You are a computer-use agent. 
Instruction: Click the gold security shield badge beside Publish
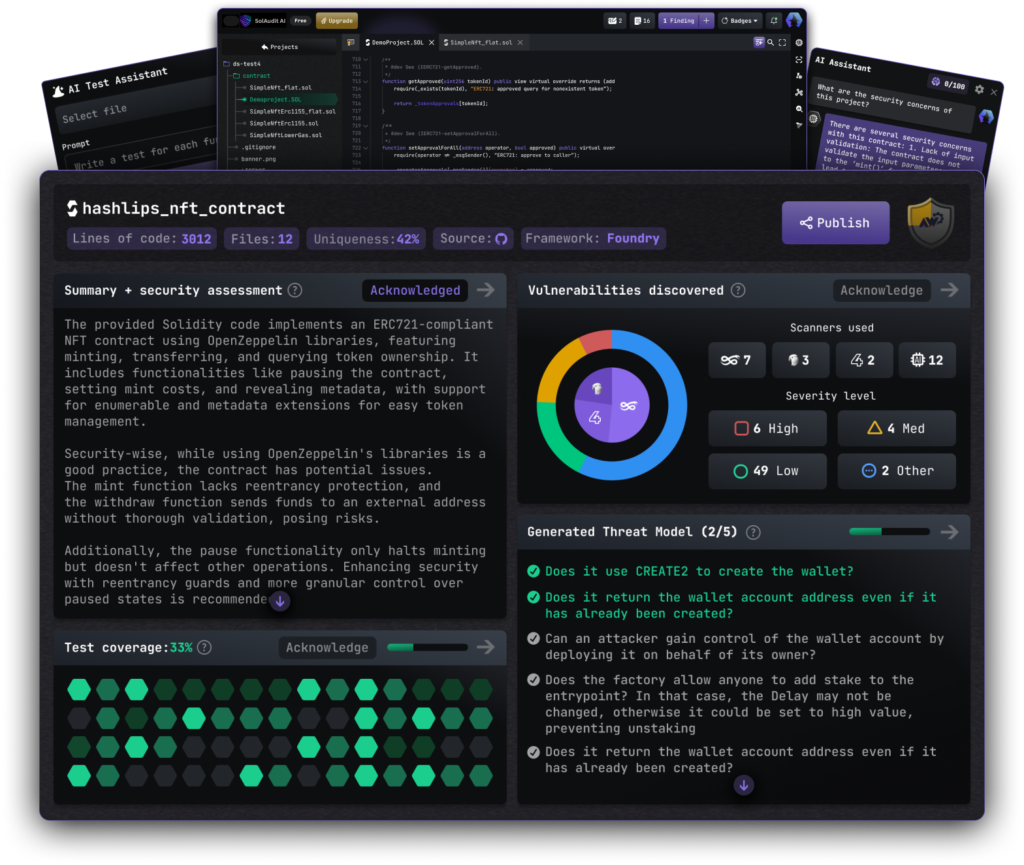[x=929, y=222]
